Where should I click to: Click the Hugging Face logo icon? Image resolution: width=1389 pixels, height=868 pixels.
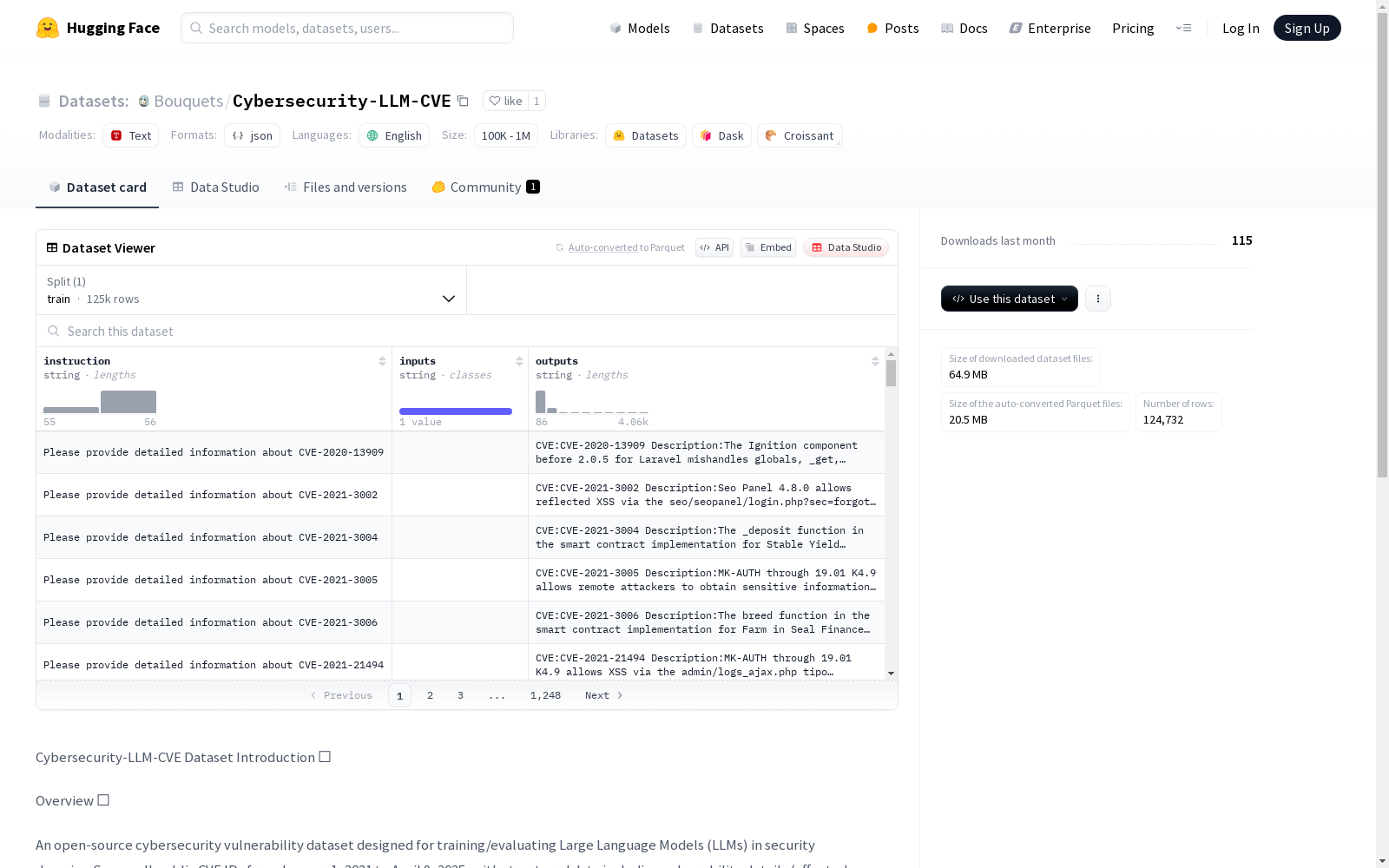click(x=48, y=28)
